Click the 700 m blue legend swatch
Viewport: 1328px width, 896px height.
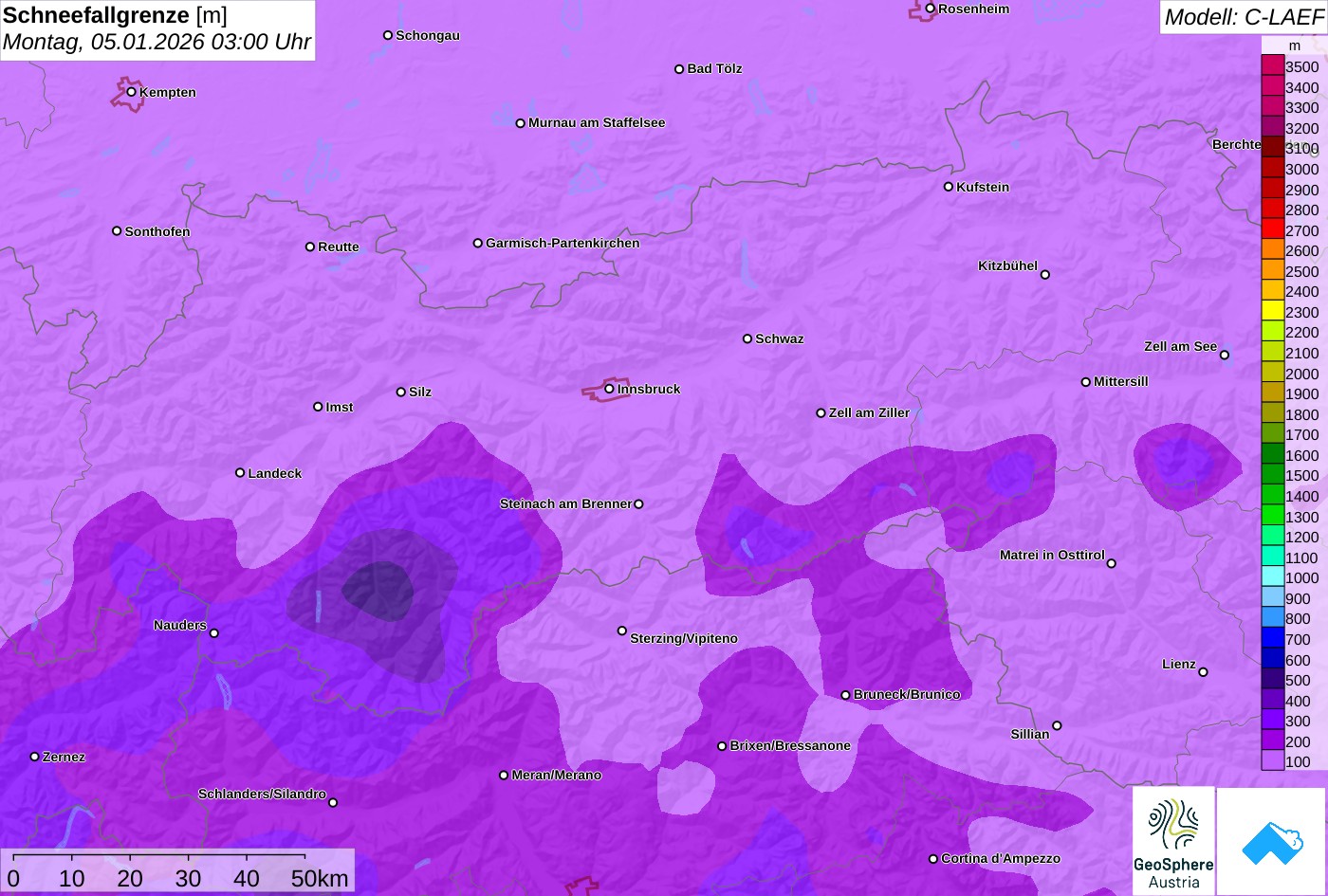(1273, 638)
